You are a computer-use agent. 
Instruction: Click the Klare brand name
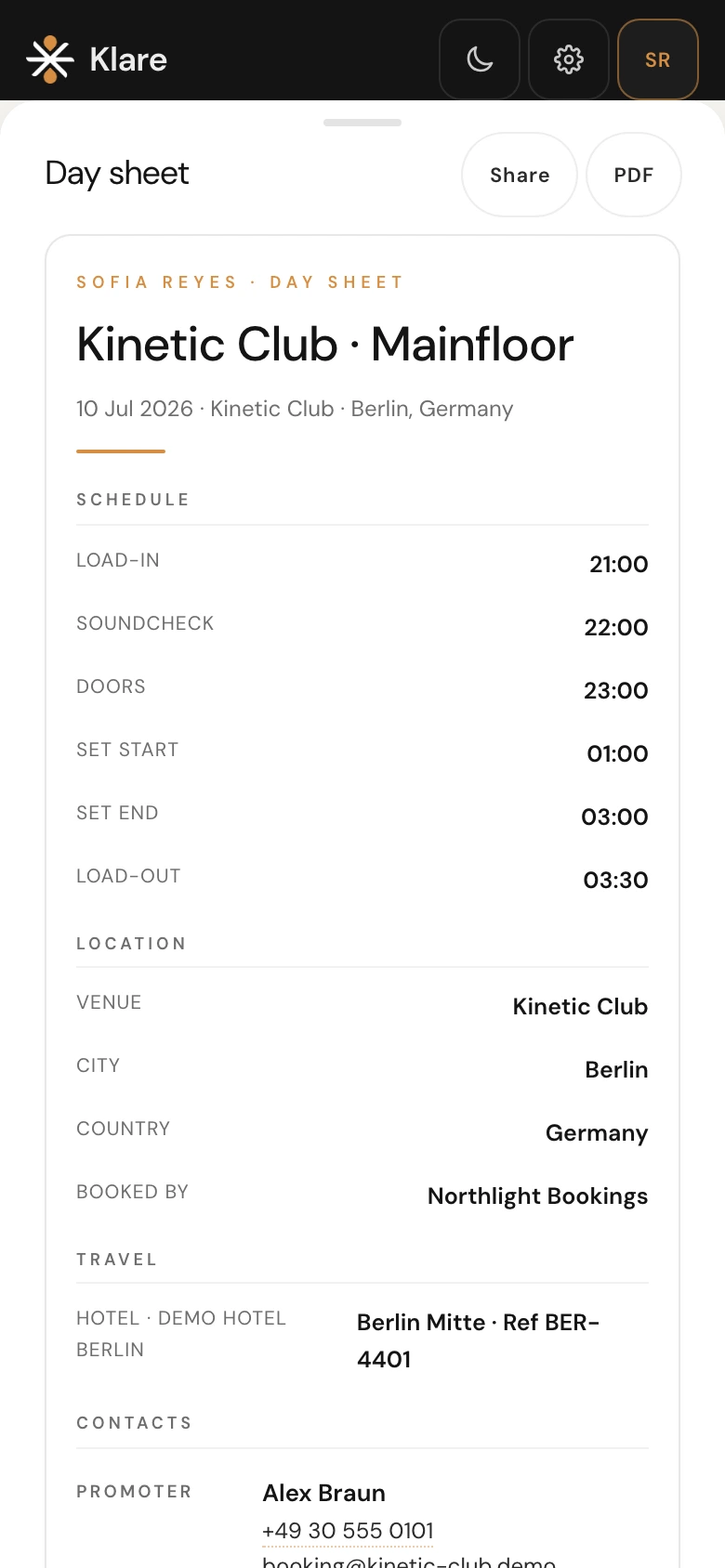coord(128,59)
